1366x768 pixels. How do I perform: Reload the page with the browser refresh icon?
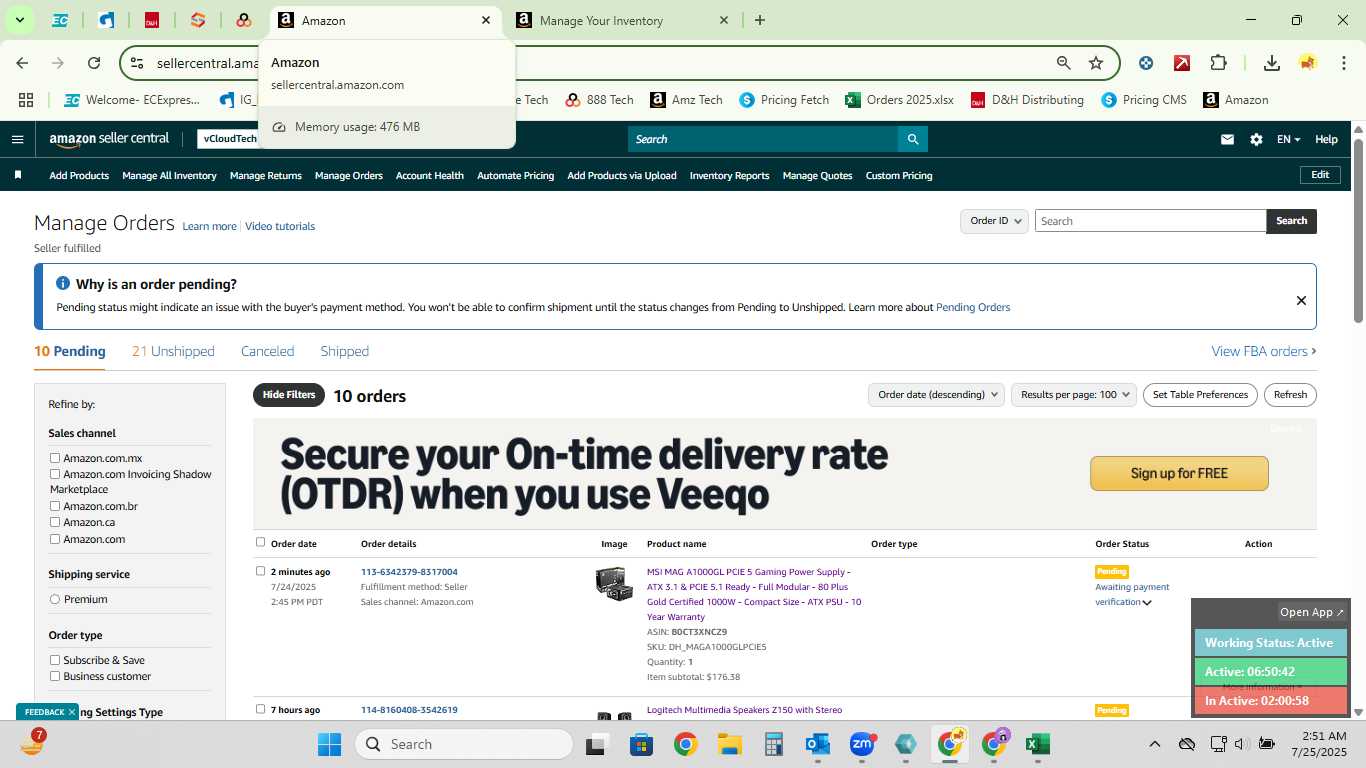tap(94, 63)
